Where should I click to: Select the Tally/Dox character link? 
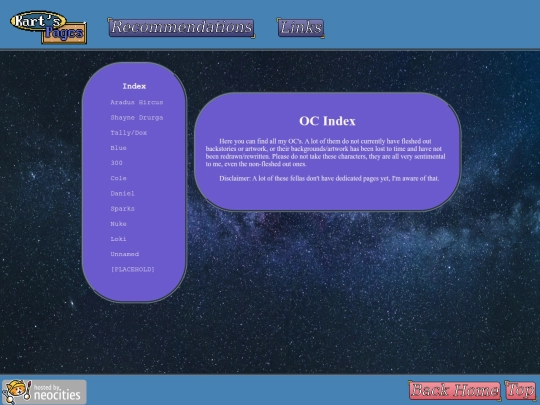(x=129, y=133)
